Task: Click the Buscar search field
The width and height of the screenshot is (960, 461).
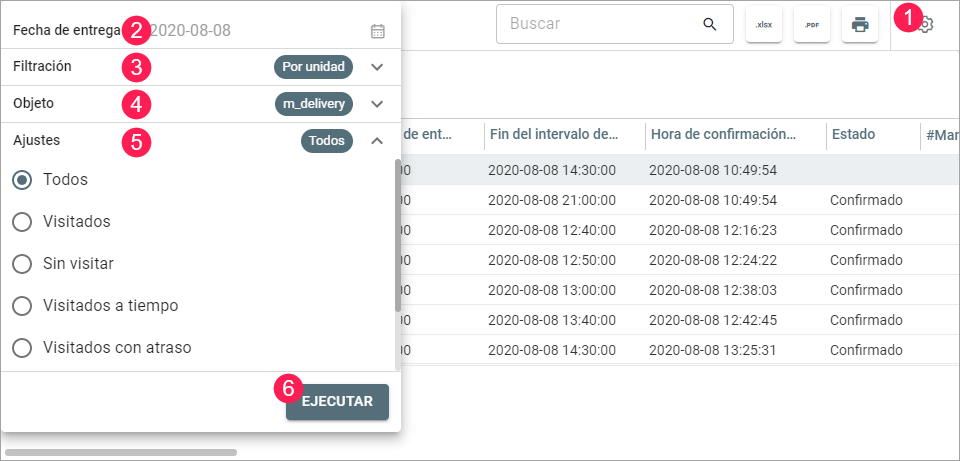Action: tap(600, 24)
